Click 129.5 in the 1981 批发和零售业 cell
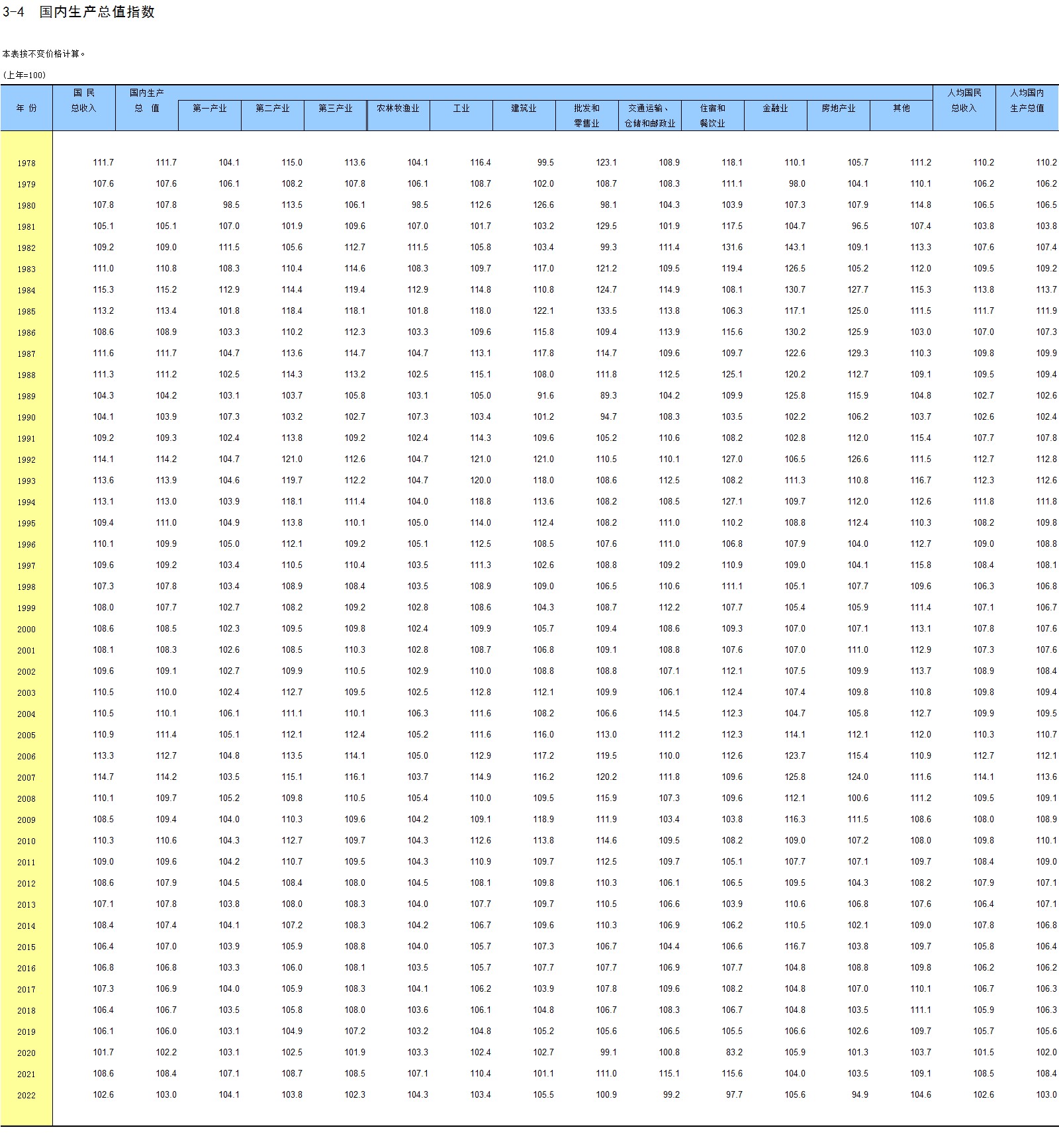 [x=606, y=226]
